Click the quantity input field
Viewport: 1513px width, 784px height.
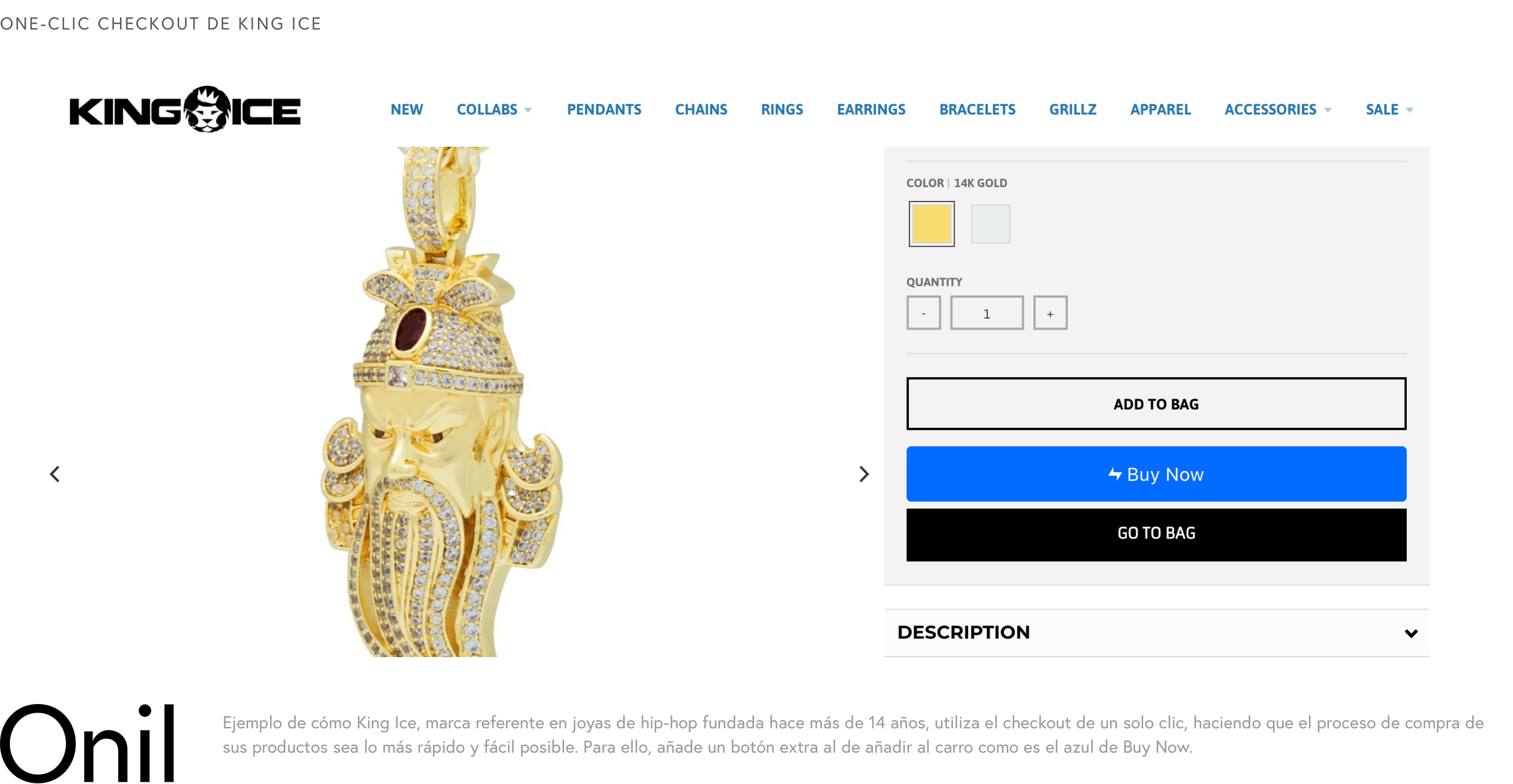[x=987, y=313]
